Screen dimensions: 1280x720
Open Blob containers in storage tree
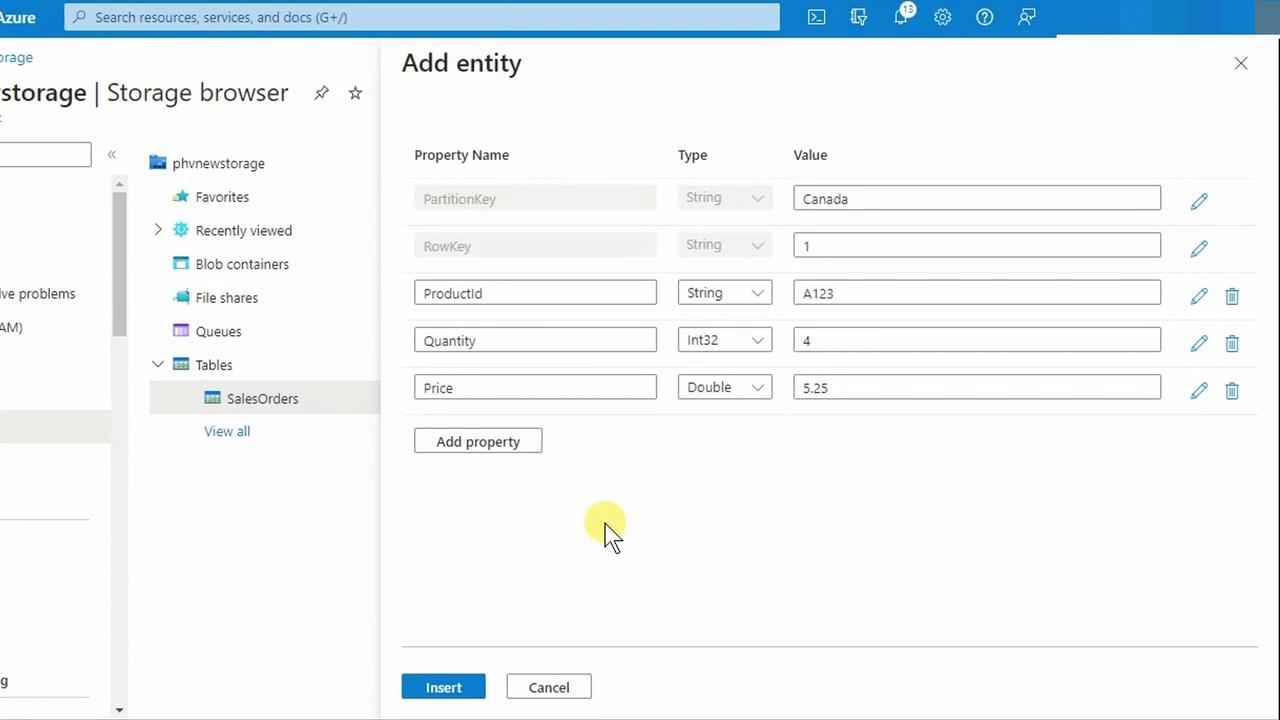tap(242, 264)
